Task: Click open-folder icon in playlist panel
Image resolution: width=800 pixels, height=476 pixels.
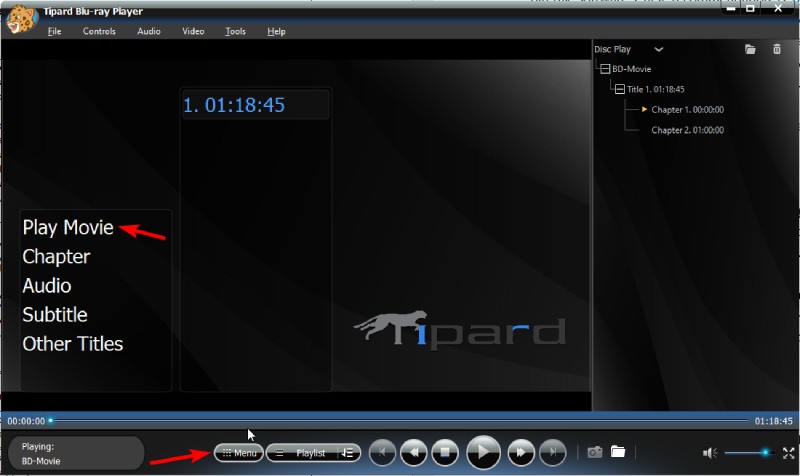Action: [x=750, y=49]
